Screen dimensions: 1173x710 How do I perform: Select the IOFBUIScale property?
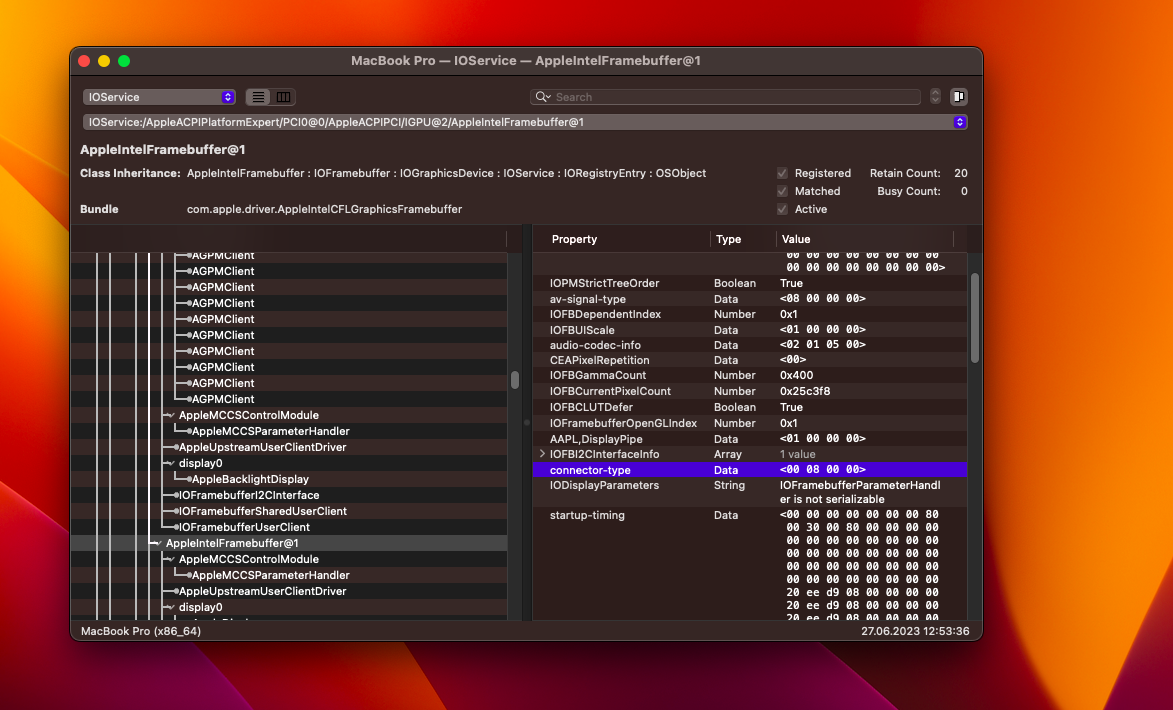[582, 330]
